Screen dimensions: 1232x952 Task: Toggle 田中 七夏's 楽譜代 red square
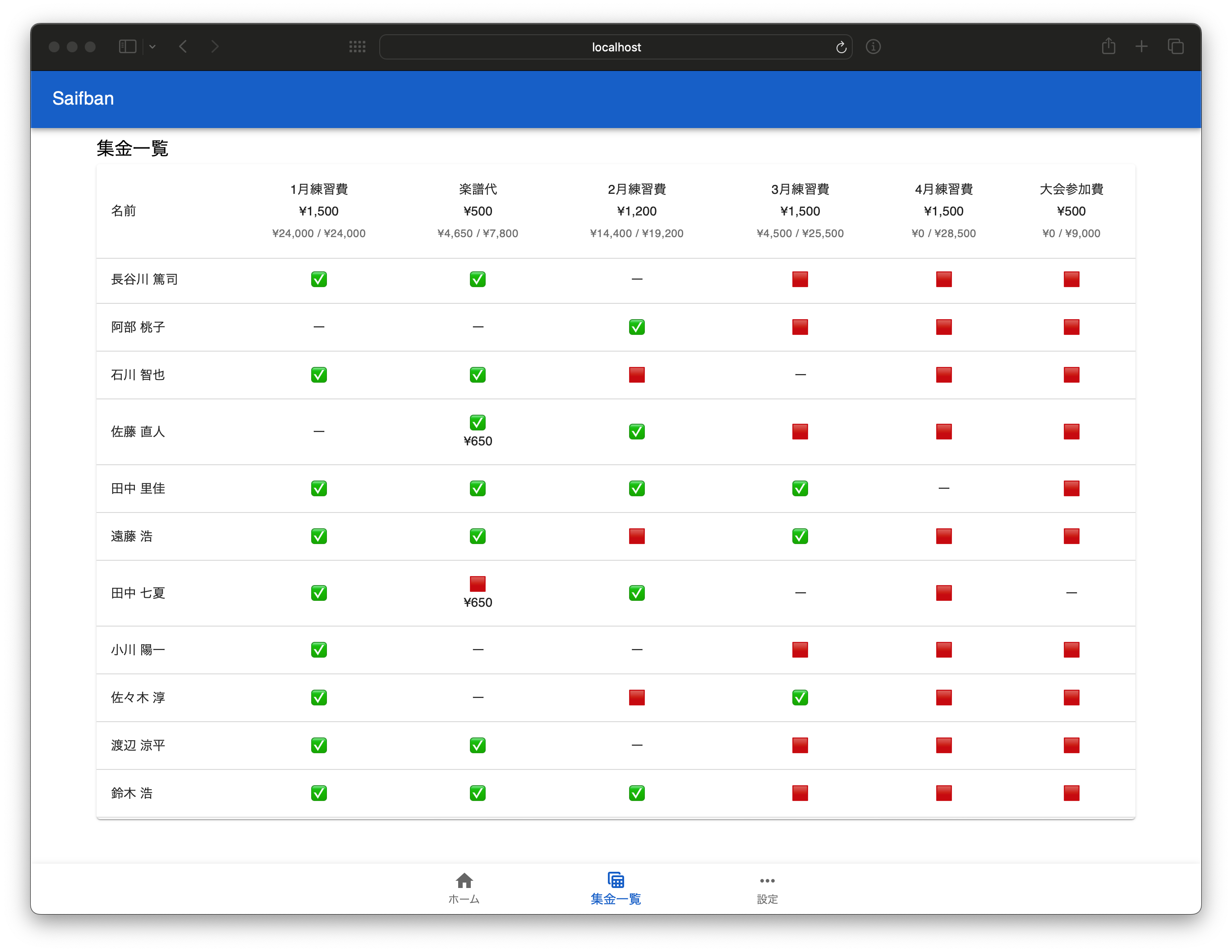coord(477,584)
